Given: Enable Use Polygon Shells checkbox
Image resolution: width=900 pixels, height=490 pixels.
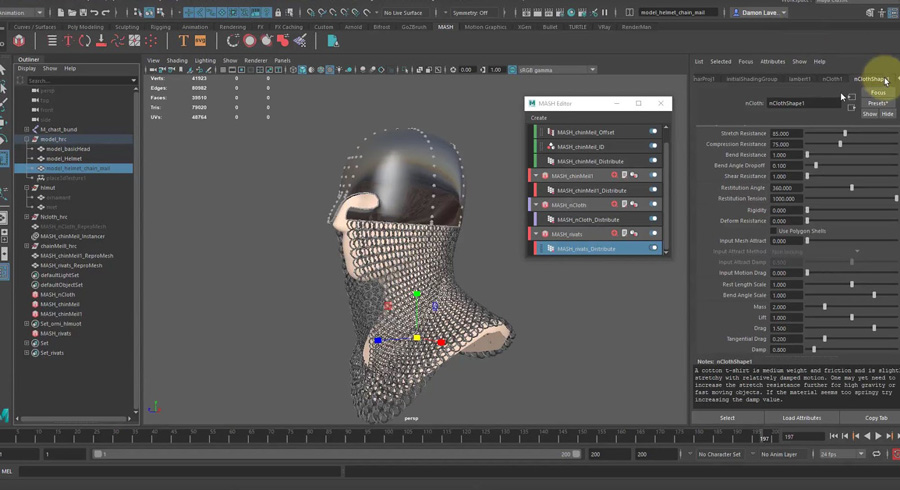Looking at the screenshot, I should (773, 231).
